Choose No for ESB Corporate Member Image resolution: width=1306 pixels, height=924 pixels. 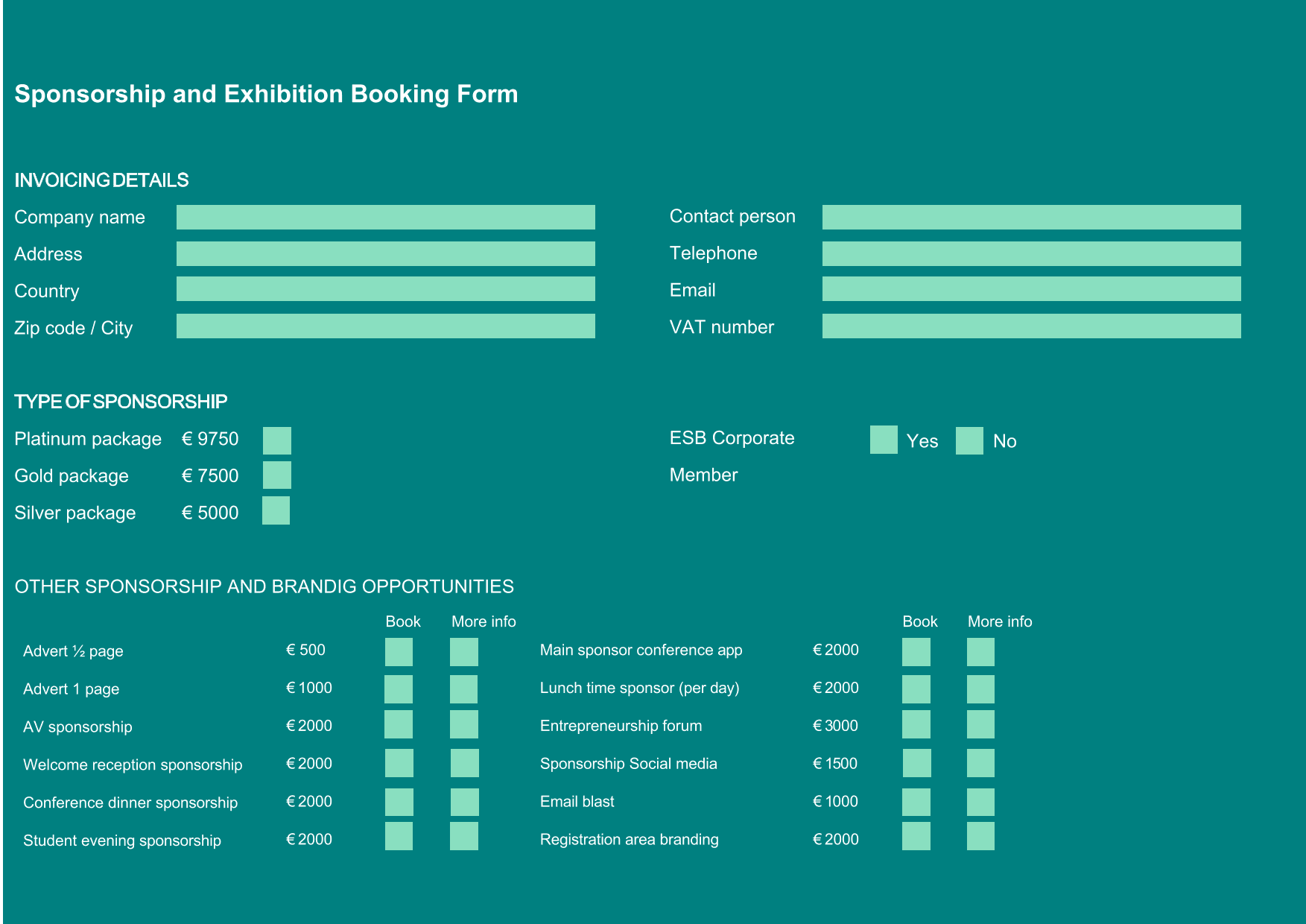969,440
